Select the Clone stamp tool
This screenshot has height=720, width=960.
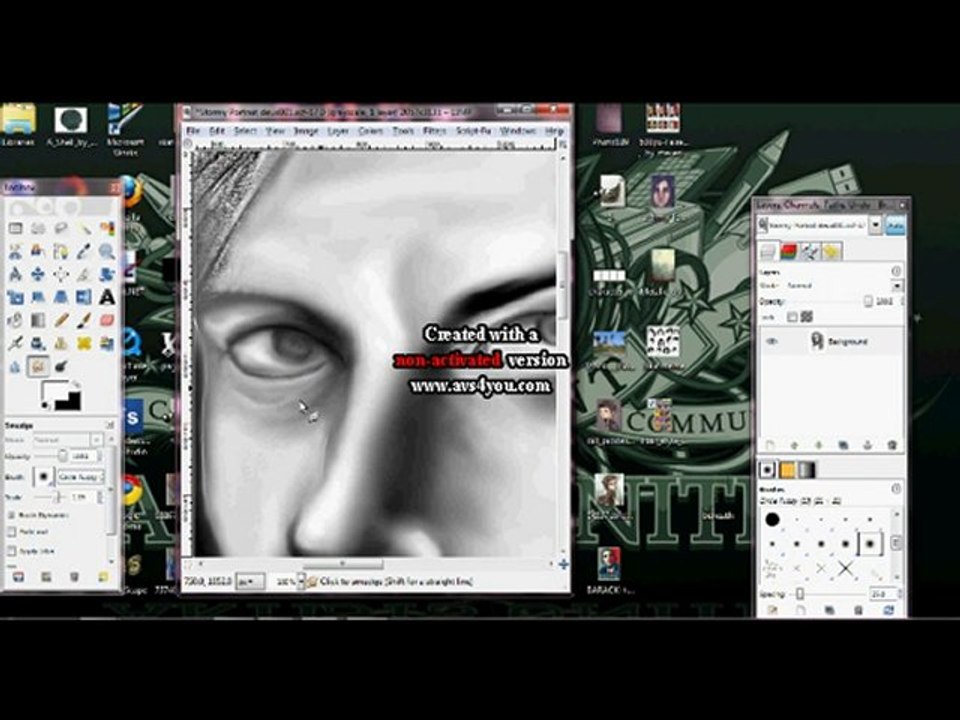[61, 343]
